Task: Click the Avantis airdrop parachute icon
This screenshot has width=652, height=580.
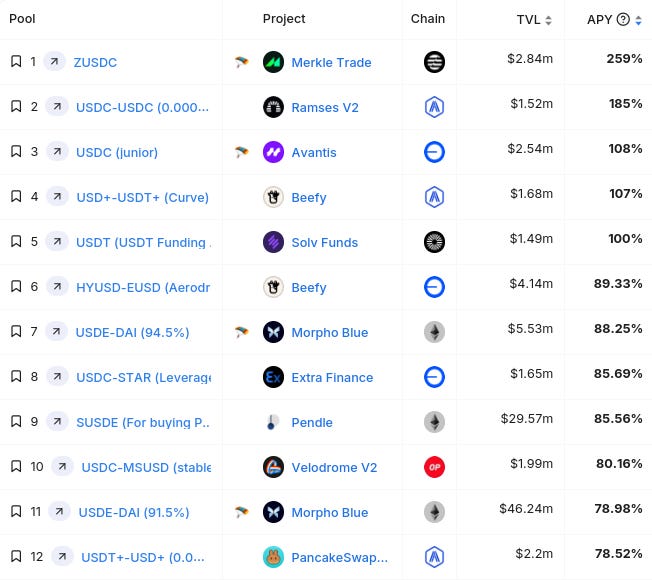Action: [242, 152]
